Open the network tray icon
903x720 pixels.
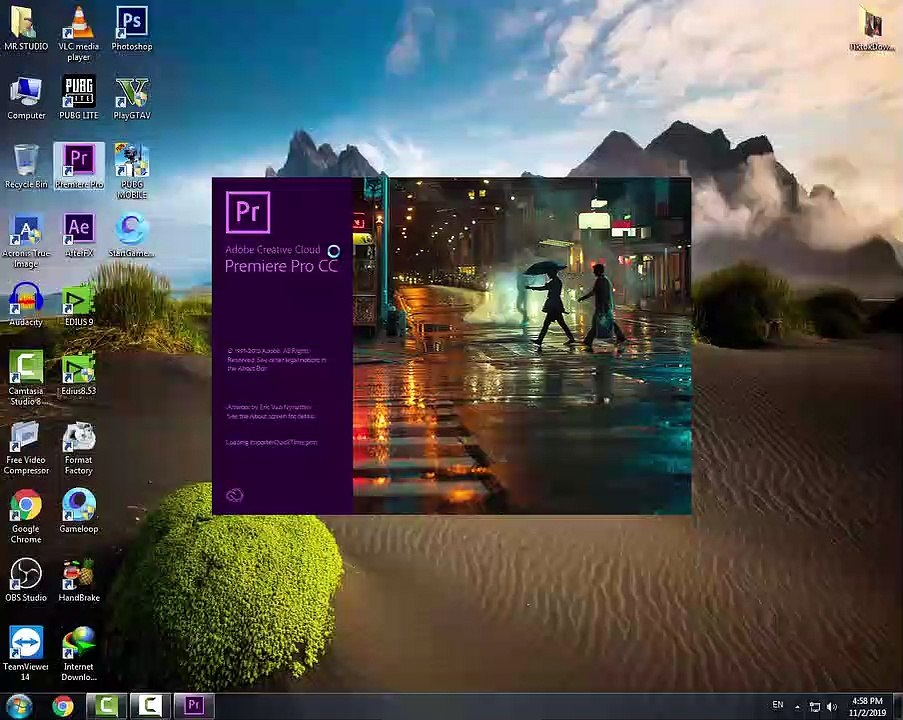pyautogui.click(x=814, y=707)
